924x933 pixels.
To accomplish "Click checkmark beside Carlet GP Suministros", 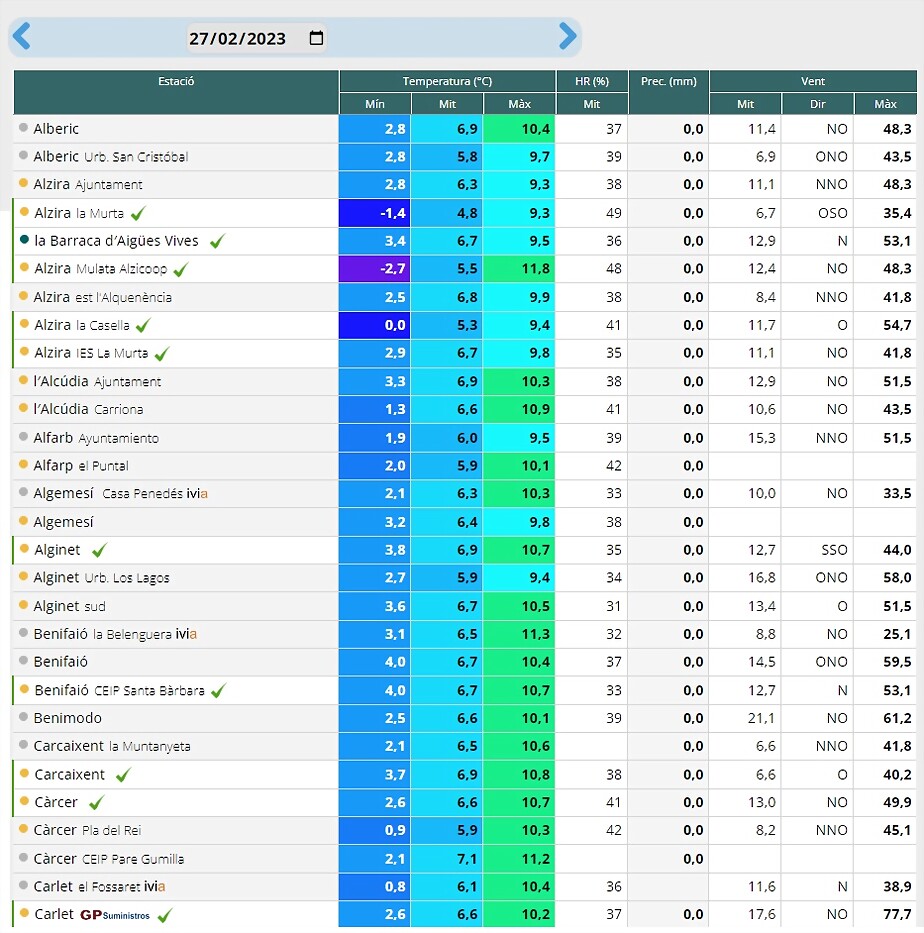I will (165, 915).
